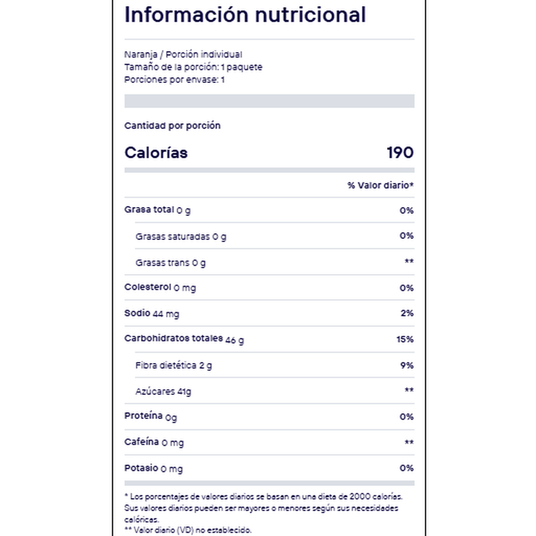Click the Grasas trans 0 g line

pos(274,262)
